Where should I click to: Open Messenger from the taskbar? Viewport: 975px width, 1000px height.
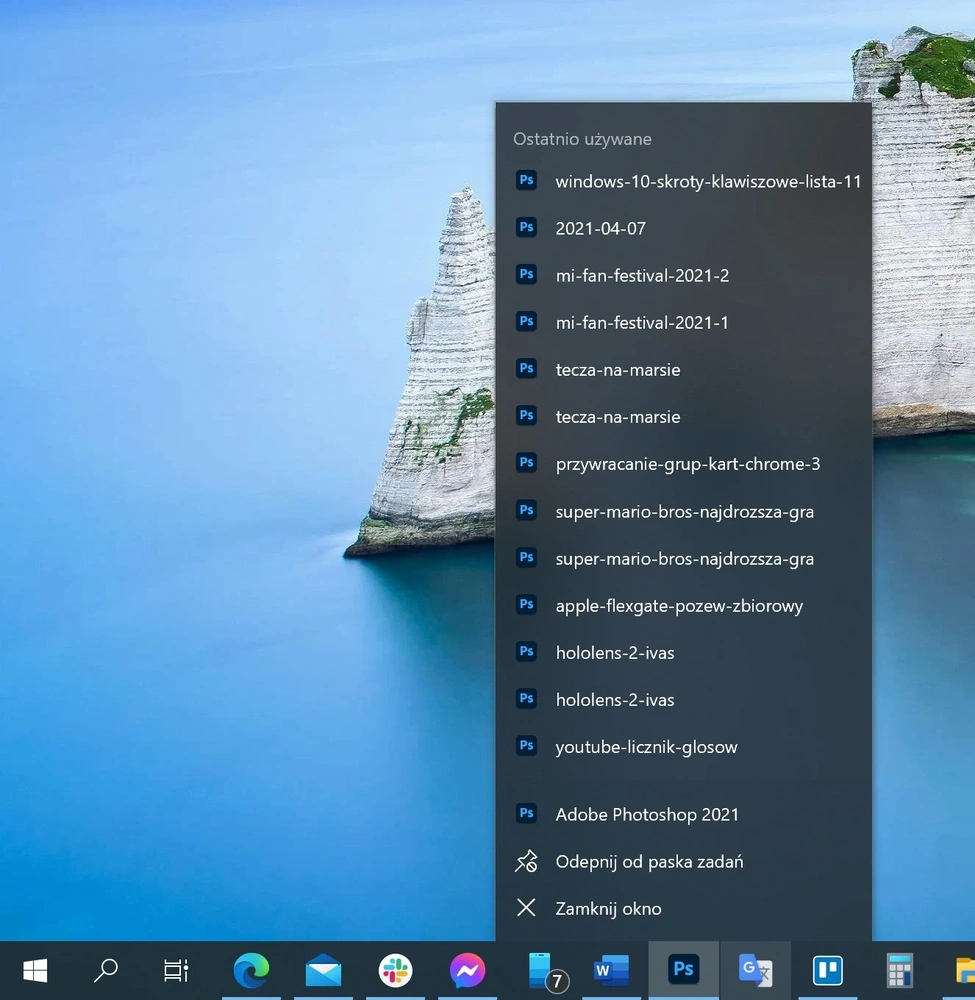467,971
